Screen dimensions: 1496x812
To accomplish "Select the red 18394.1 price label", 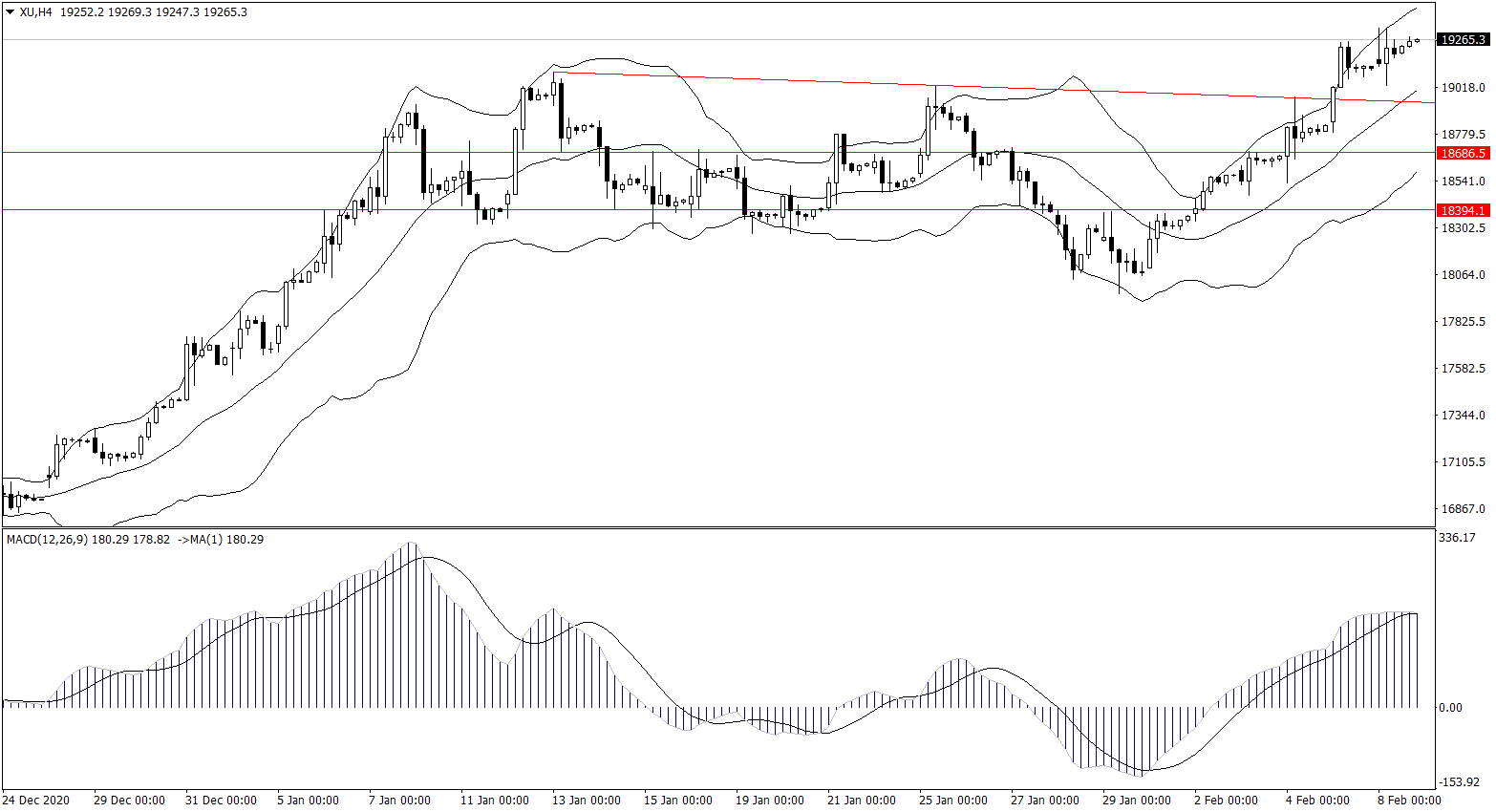I will [1463, 210].
